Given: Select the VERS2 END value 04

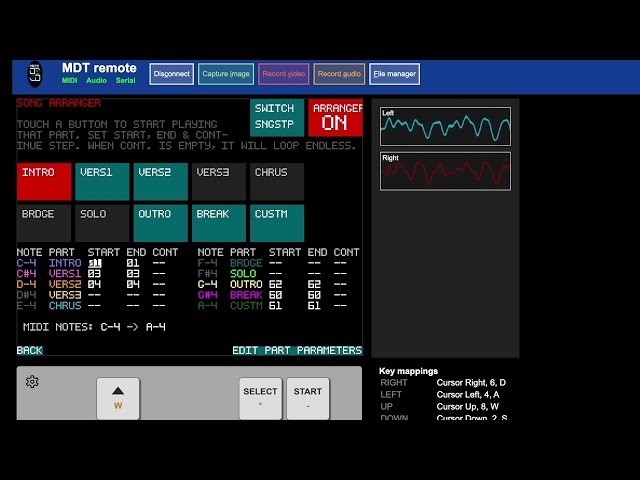Looking at the screenshot, I should pyautogui.click(x=133, y=284).
